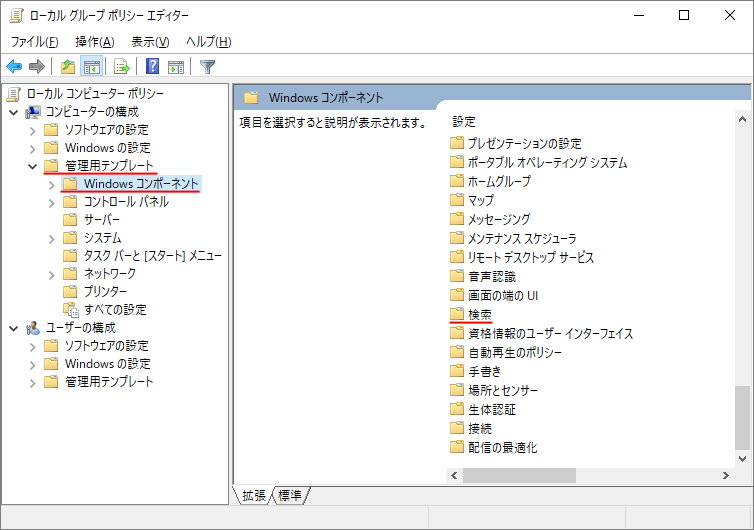Screen dimensions: 754x530
Task: Expand 管理用テンプレート under ユーザーの構成
Action: (33, 382)
